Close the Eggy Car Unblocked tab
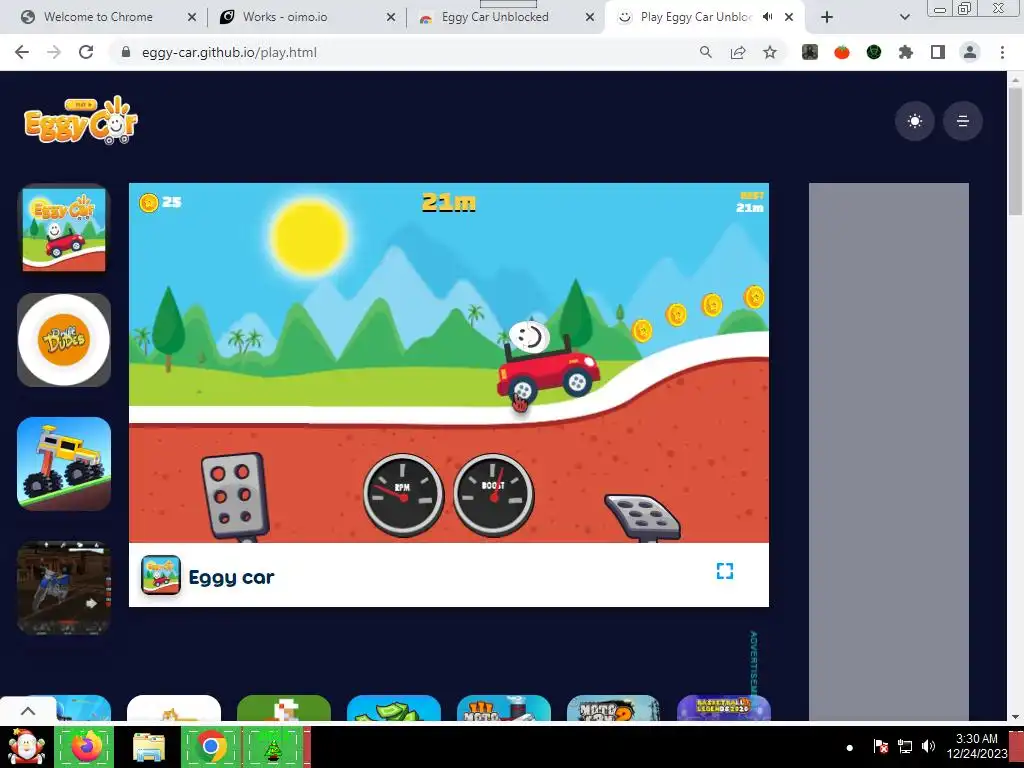 (x=590, y=18)
